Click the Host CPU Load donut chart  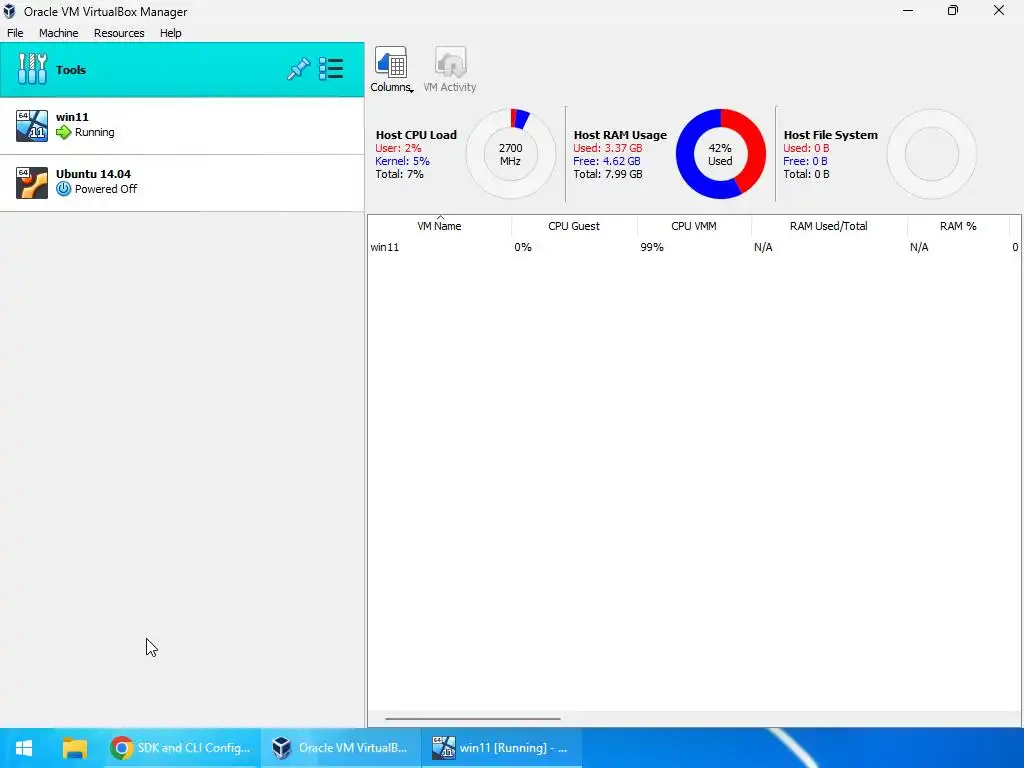pos(511,154)
